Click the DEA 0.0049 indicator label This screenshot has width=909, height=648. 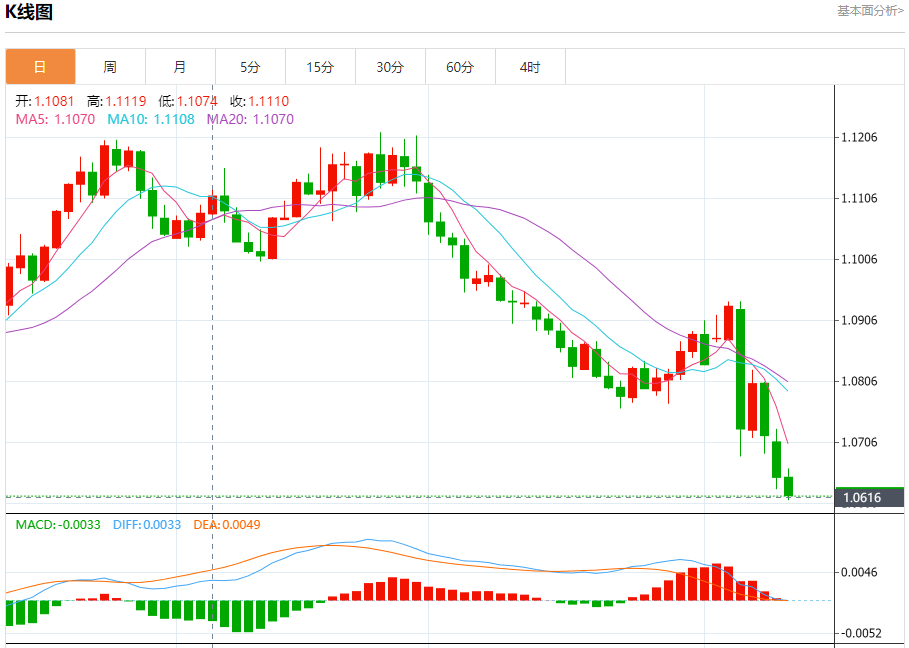tap(227, 525)
